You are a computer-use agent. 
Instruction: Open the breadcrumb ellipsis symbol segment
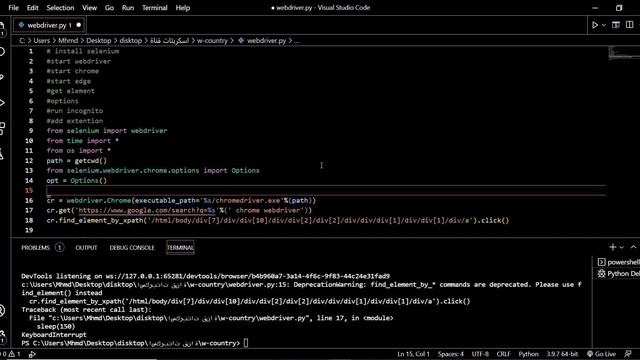point(297,41)
